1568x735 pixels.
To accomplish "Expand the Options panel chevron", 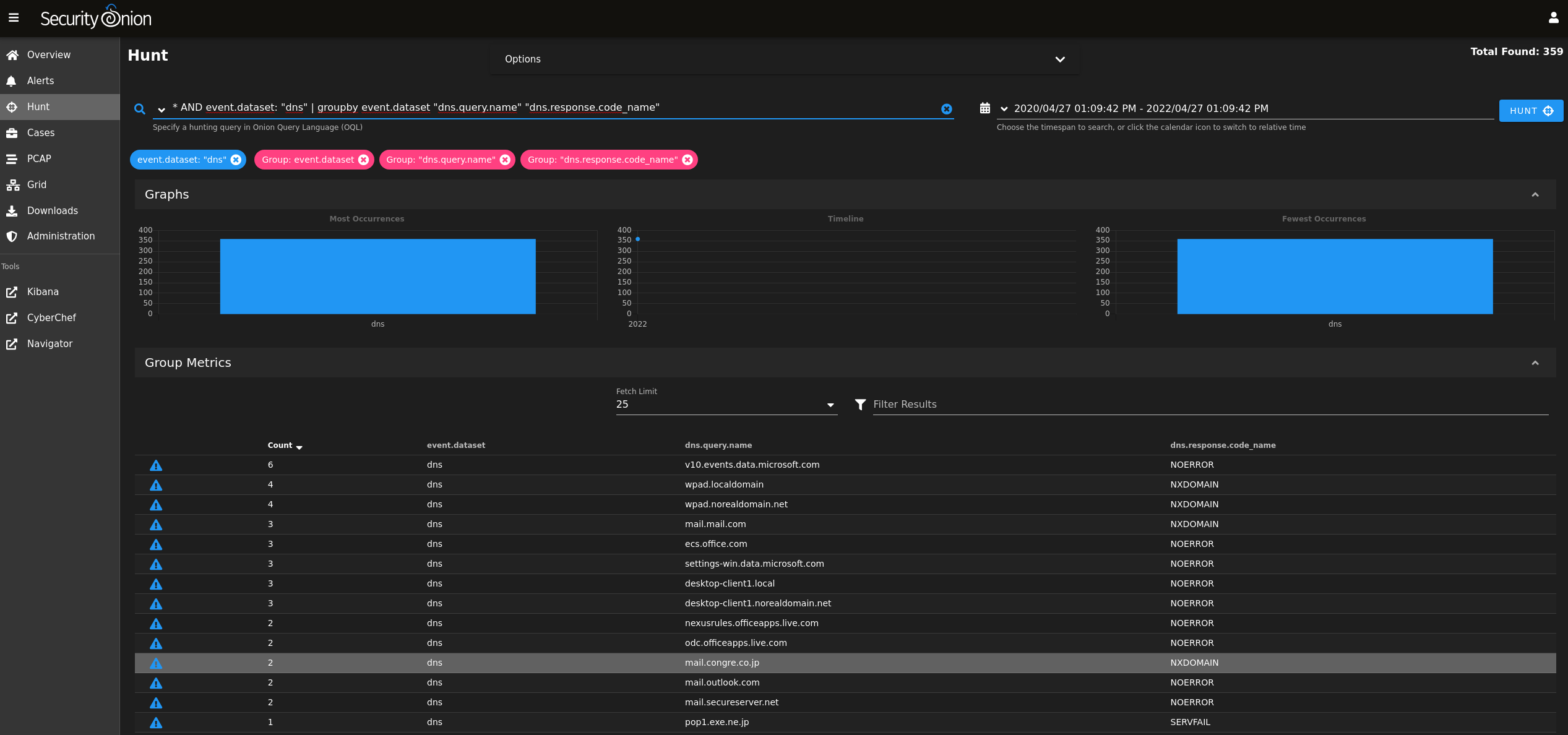I will pos(1060,59).
